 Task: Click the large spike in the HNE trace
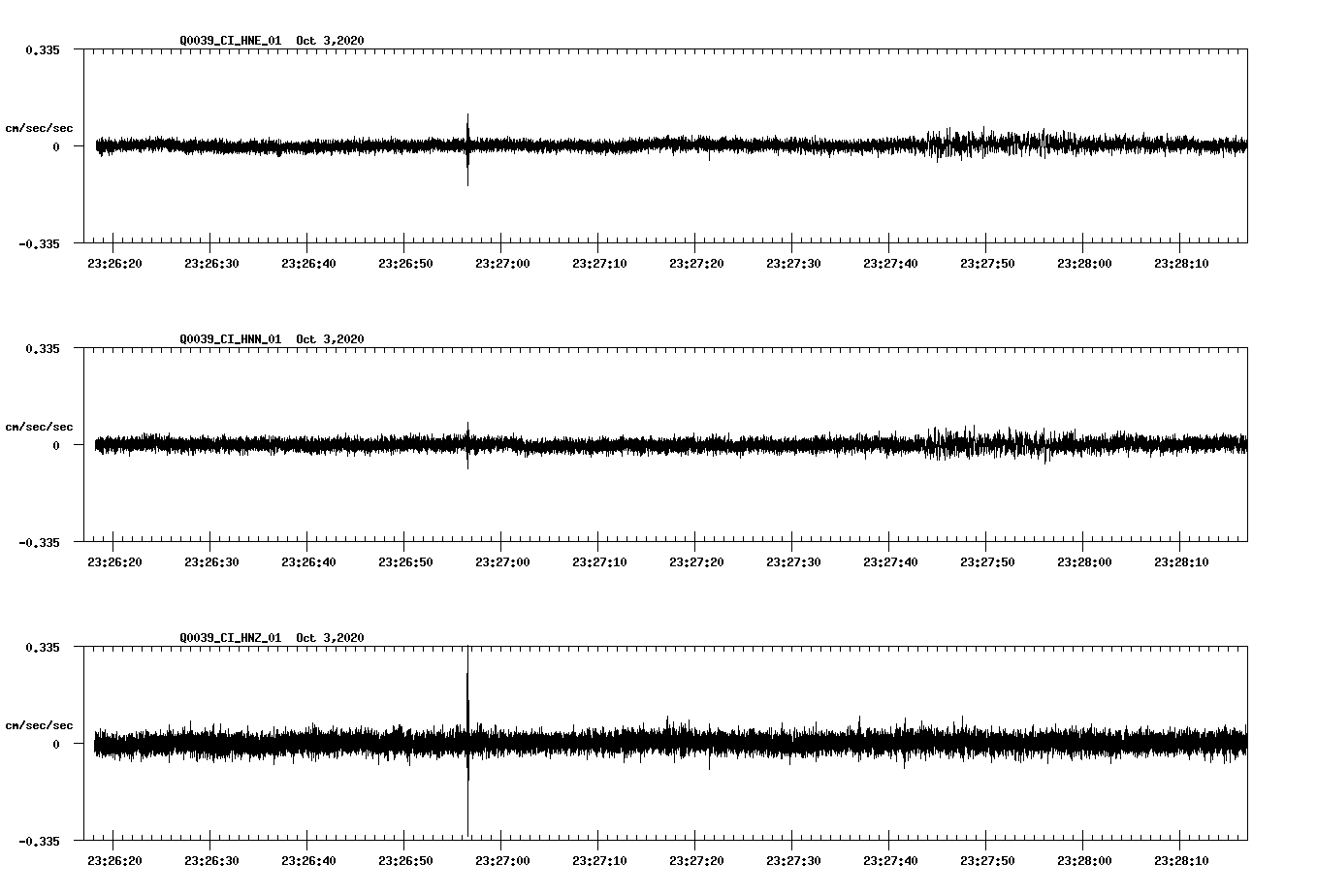[x=468, y=145]
